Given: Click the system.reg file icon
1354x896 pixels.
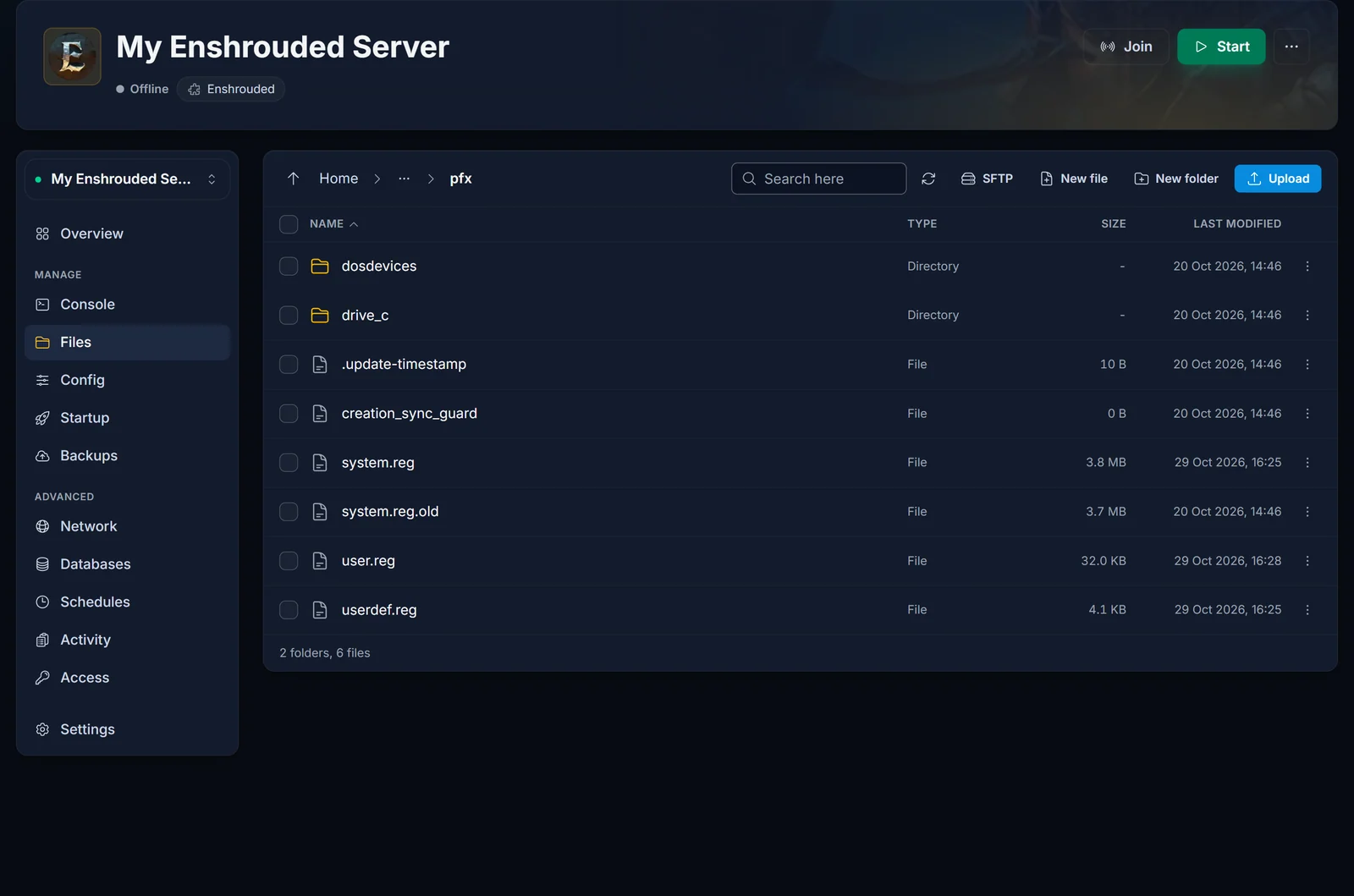Looking at the screenshot, I should [320, 463].
